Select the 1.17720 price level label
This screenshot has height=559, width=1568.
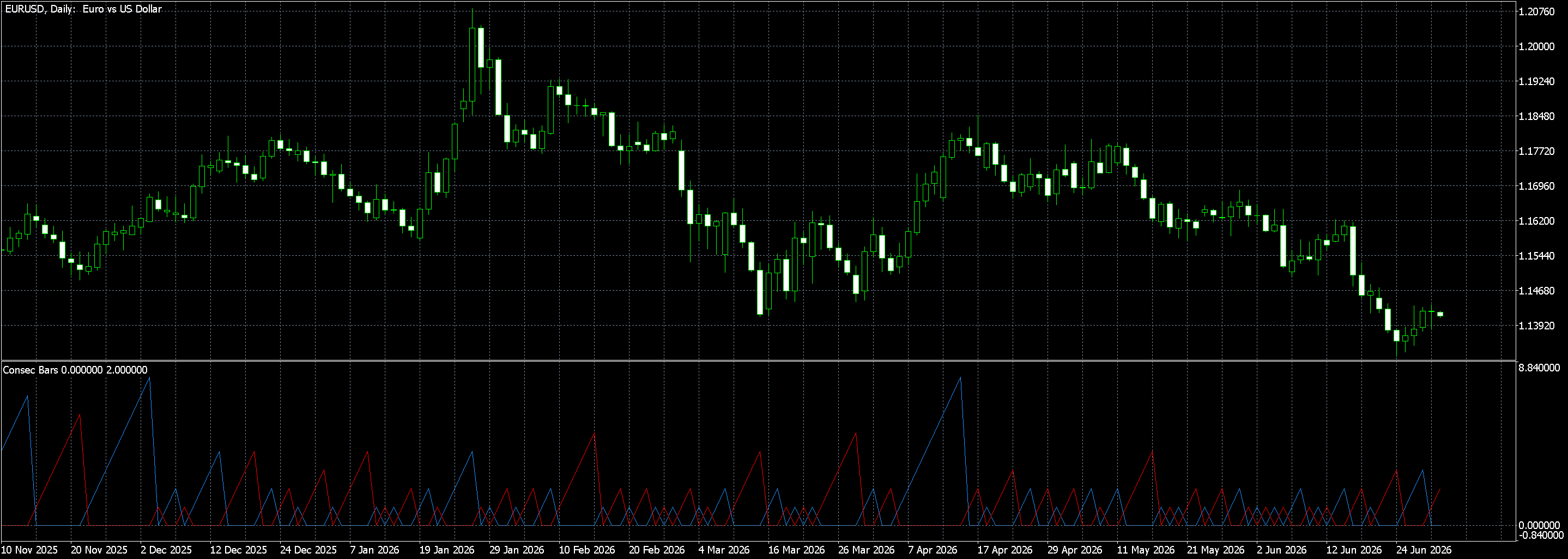click(x=1537, y=151)
